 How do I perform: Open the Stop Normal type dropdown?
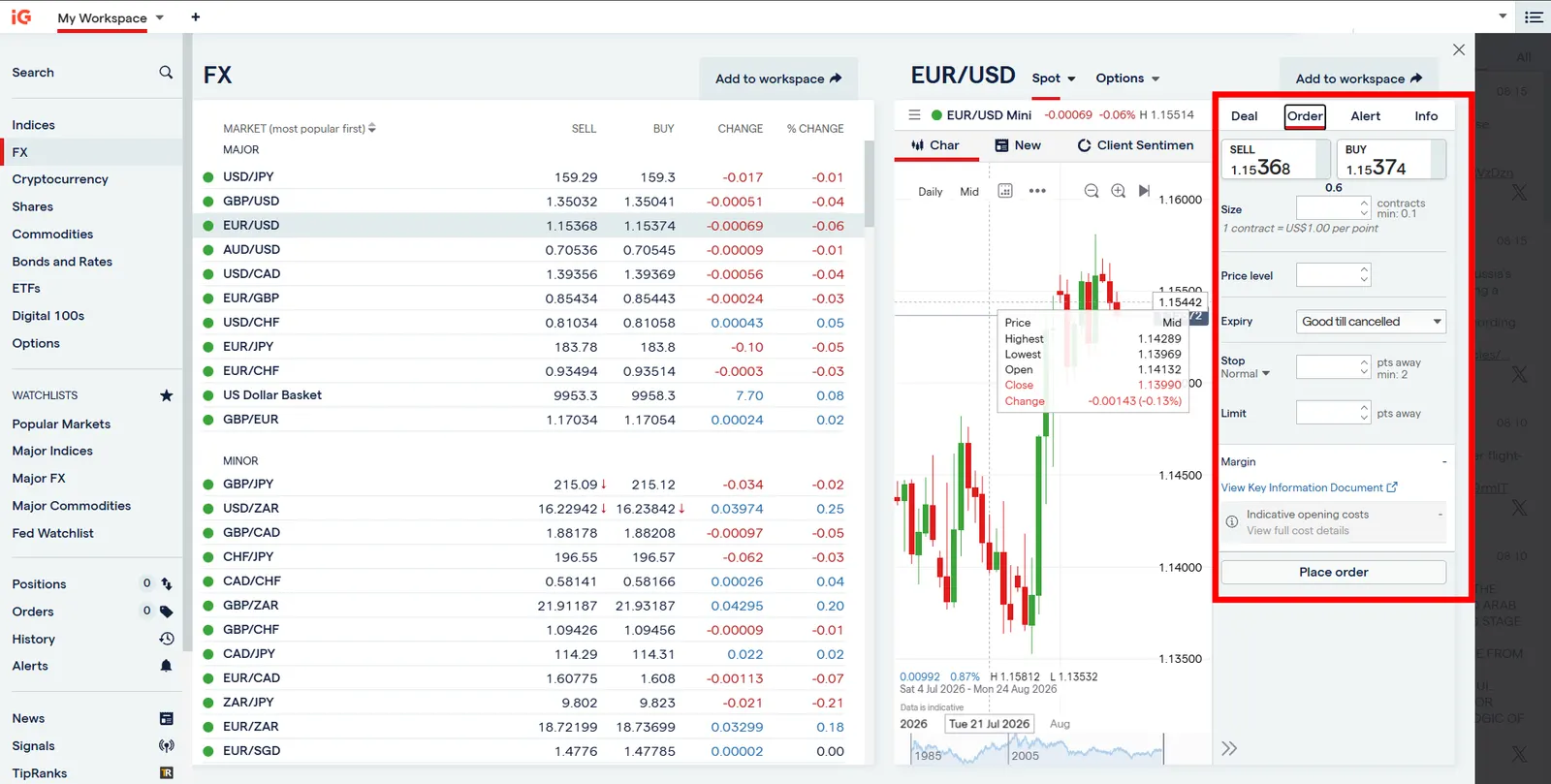pyautogui.click(x=1245, y=374)
